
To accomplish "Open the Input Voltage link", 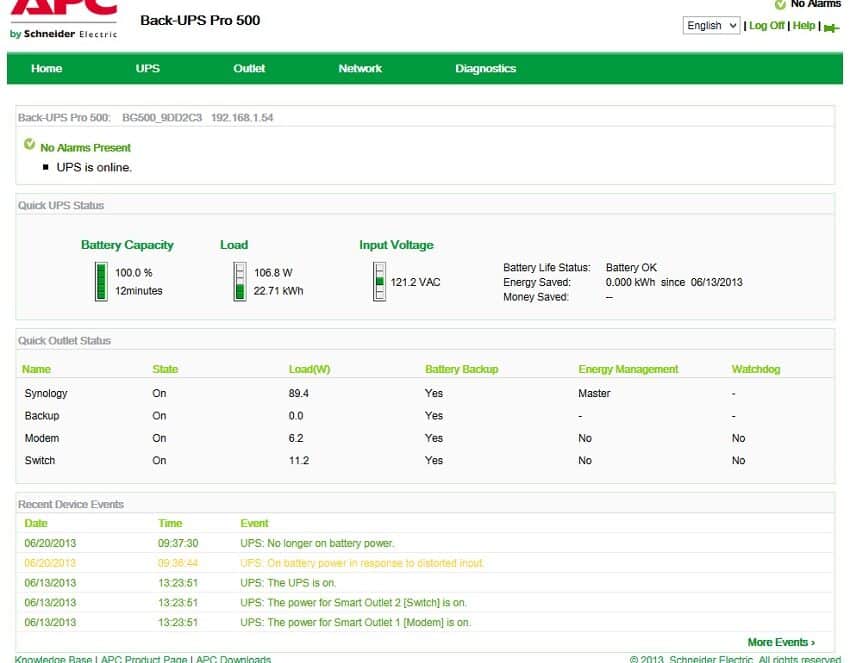I will [396, 245].
